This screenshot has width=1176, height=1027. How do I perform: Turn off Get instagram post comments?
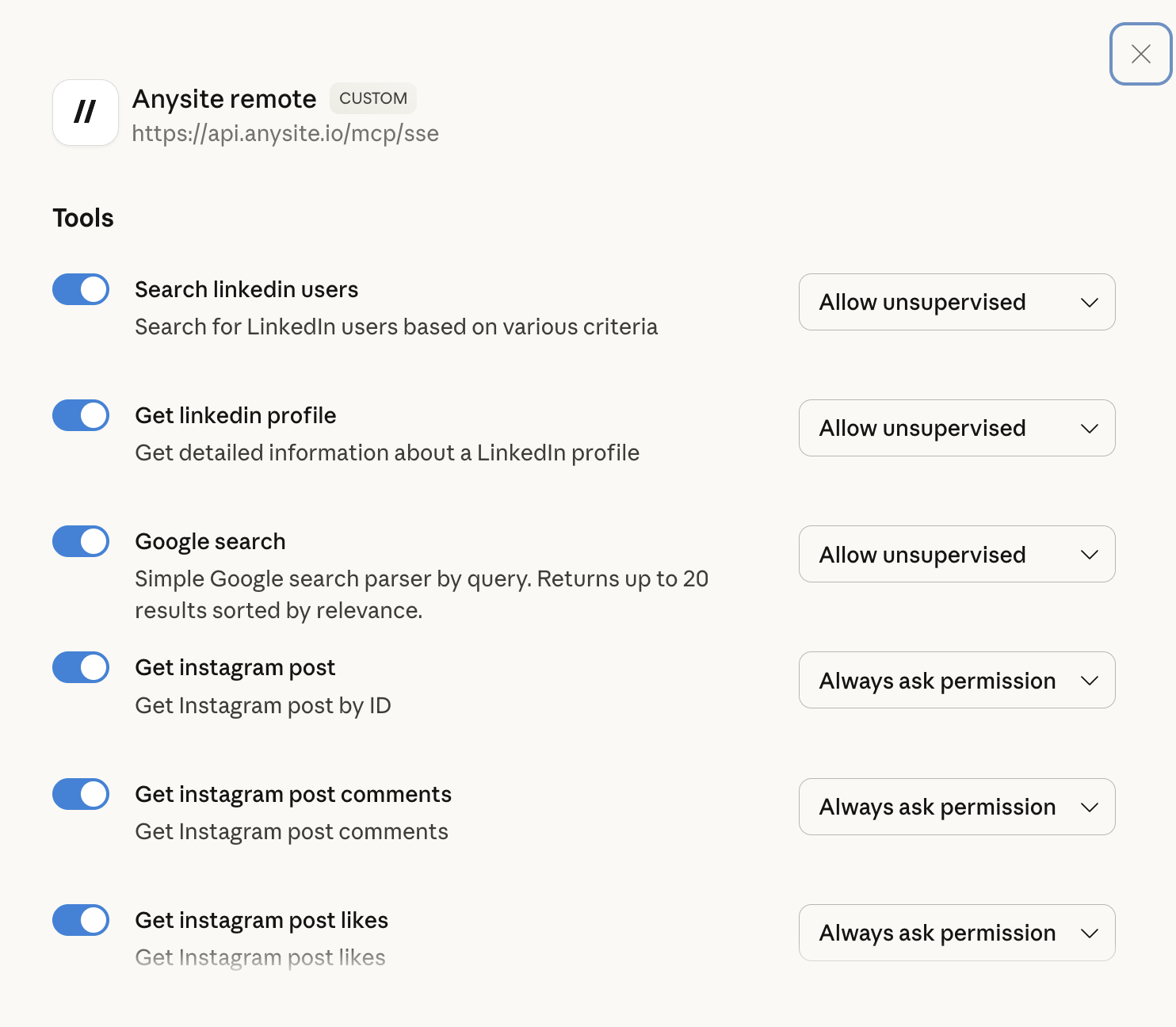coord(80,793)
